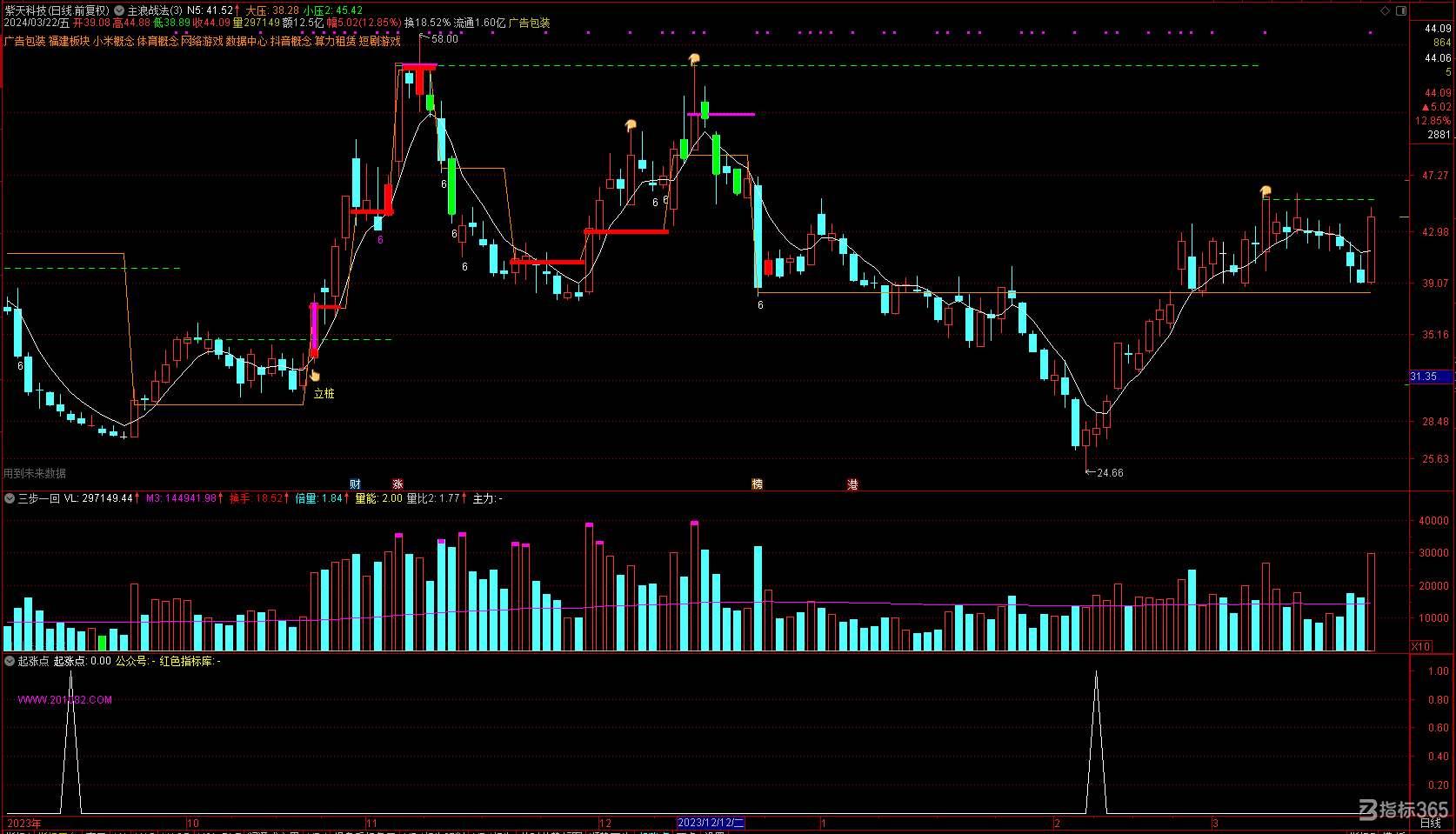Click the magenta horizontal line at the December peak
Image resolution: width=1456 pixels, height=834 pixels.
pyautogui.click(x=721, y=114)
